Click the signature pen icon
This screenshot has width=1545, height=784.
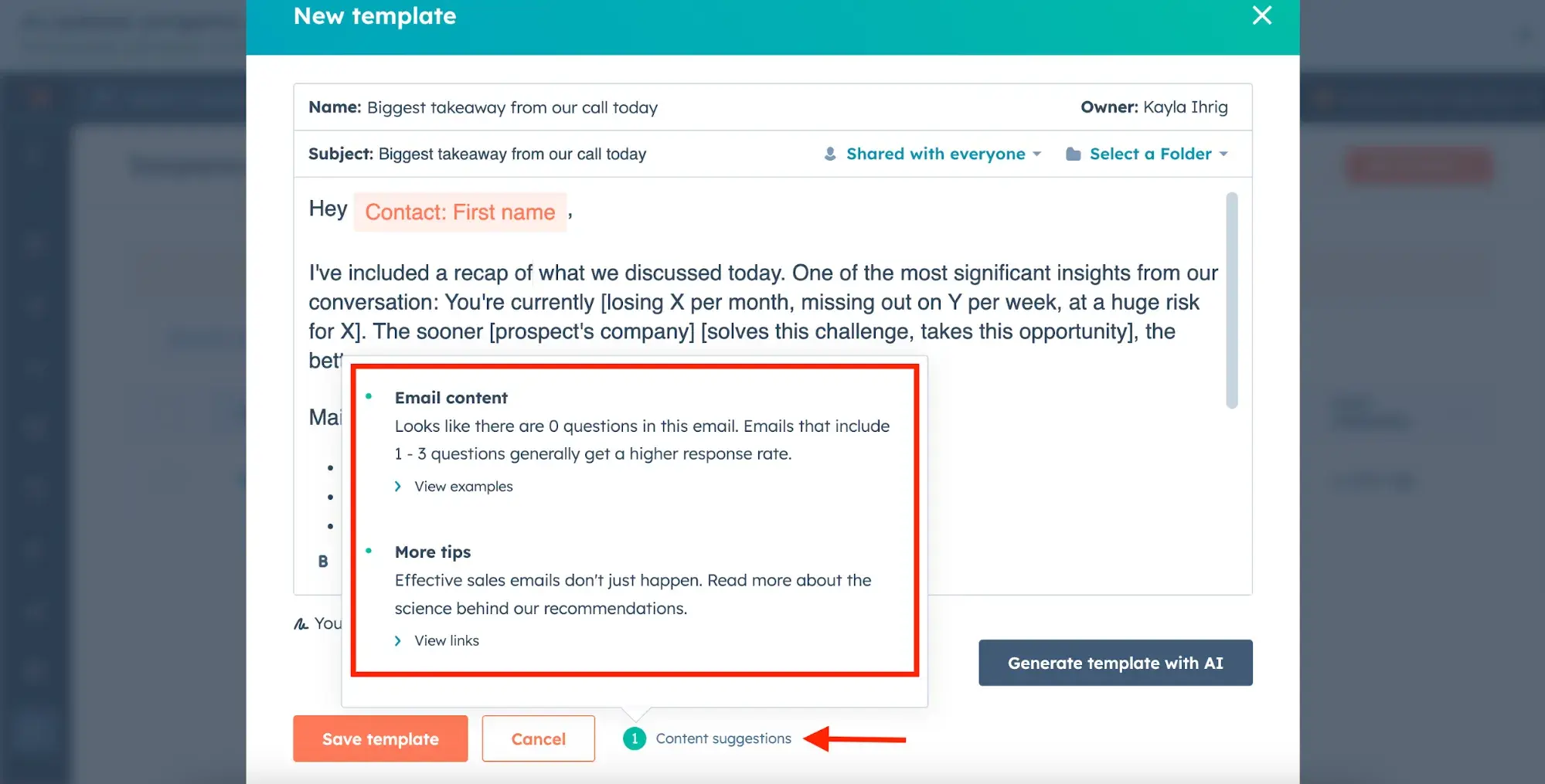coord(301,624)
